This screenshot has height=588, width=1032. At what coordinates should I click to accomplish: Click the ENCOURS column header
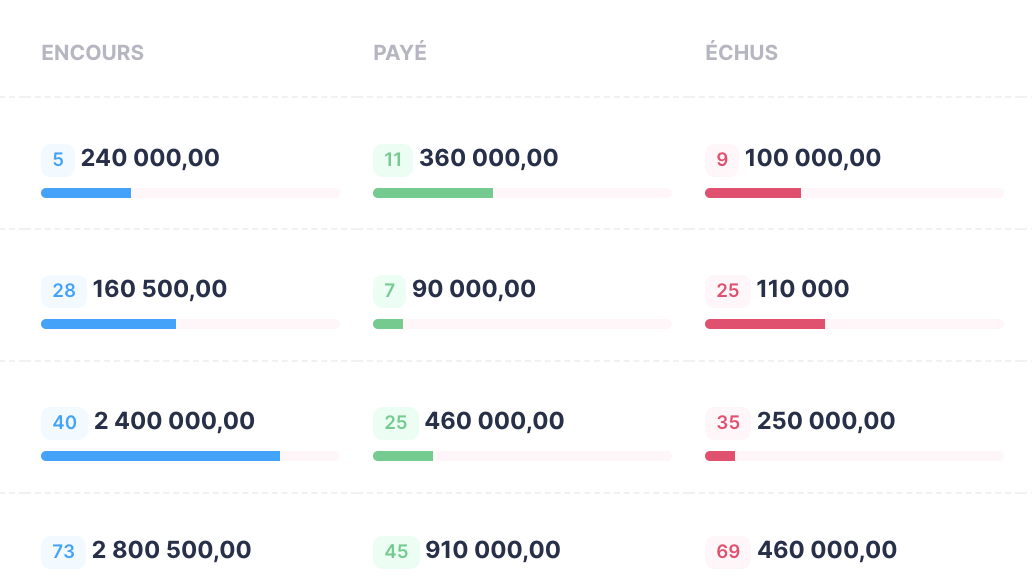(92, 53)
